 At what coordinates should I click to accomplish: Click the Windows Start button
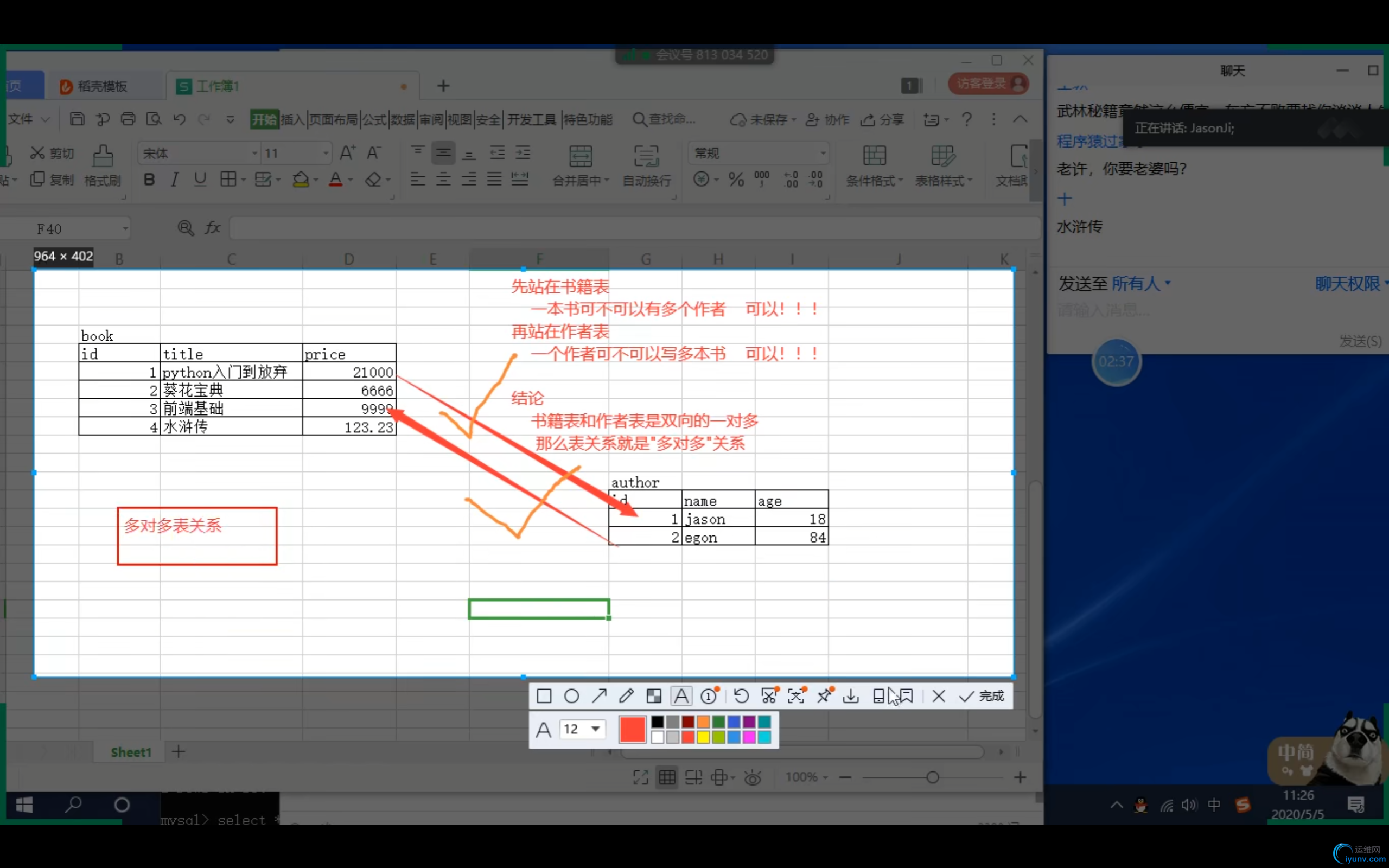click(x=24, y=805)
